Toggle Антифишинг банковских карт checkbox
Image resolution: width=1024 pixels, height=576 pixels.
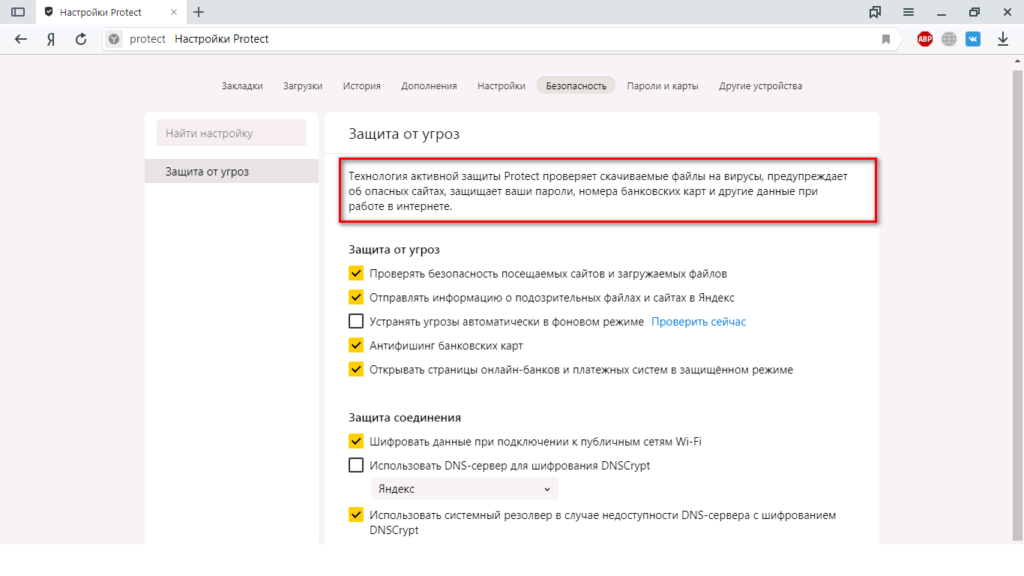click(x=356, y=345)
